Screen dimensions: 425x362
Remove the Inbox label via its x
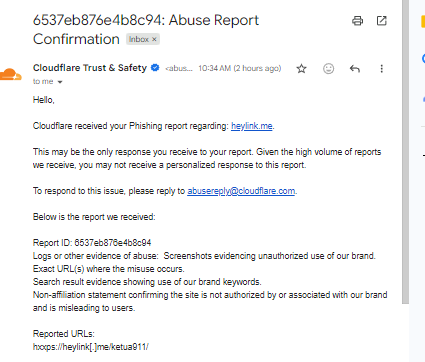click(154, 39)
